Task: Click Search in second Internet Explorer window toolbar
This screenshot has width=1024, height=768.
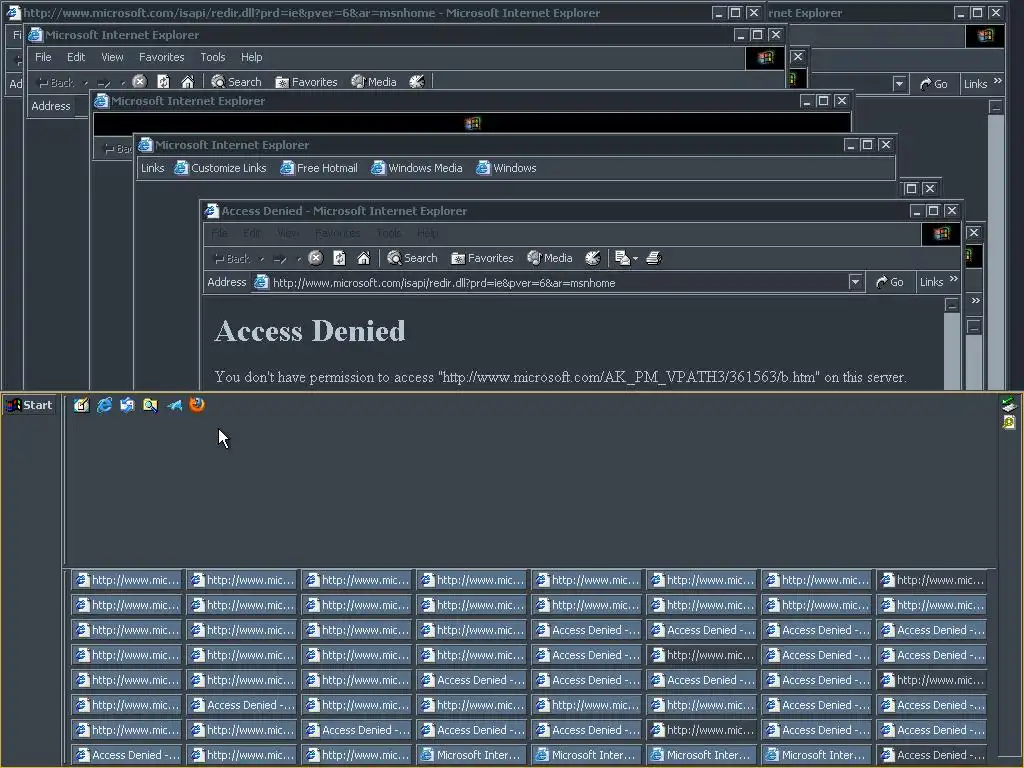Action: click(x=236, y=82)
